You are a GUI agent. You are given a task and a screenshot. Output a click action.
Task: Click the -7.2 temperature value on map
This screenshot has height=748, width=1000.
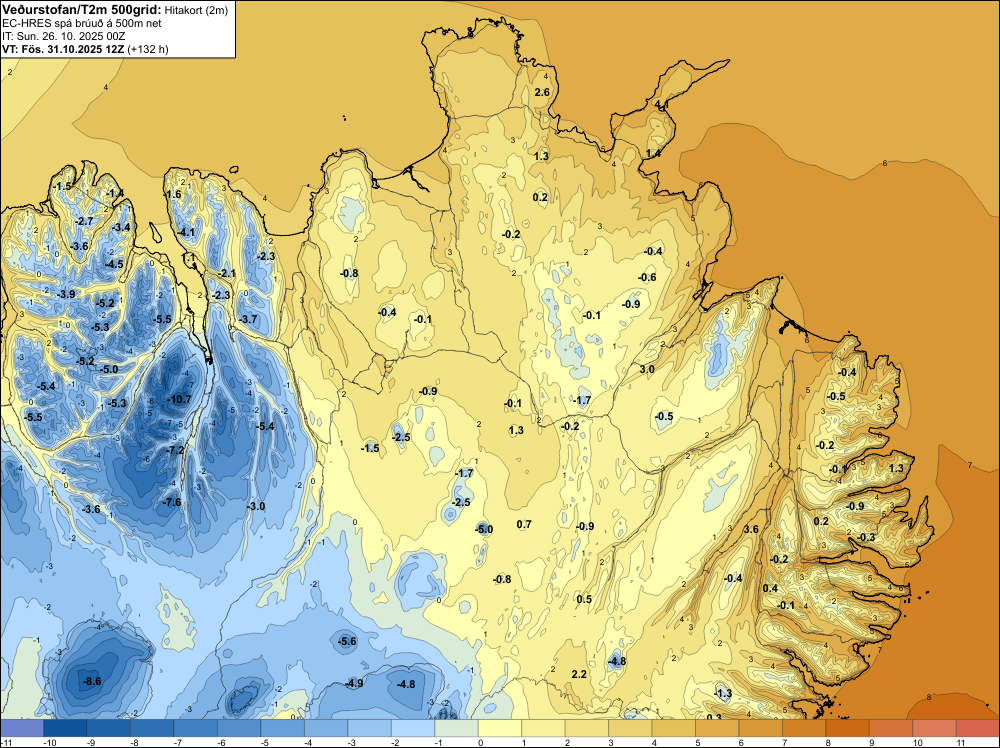(175, 450)
